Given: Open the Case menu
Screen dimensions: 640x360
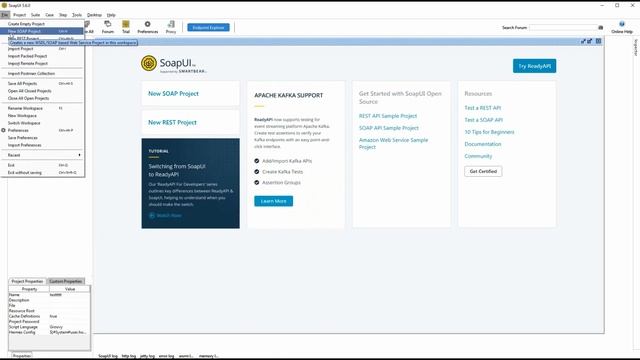Looking at the screenshot, I should pyautogui.click(x=49, y=15).
